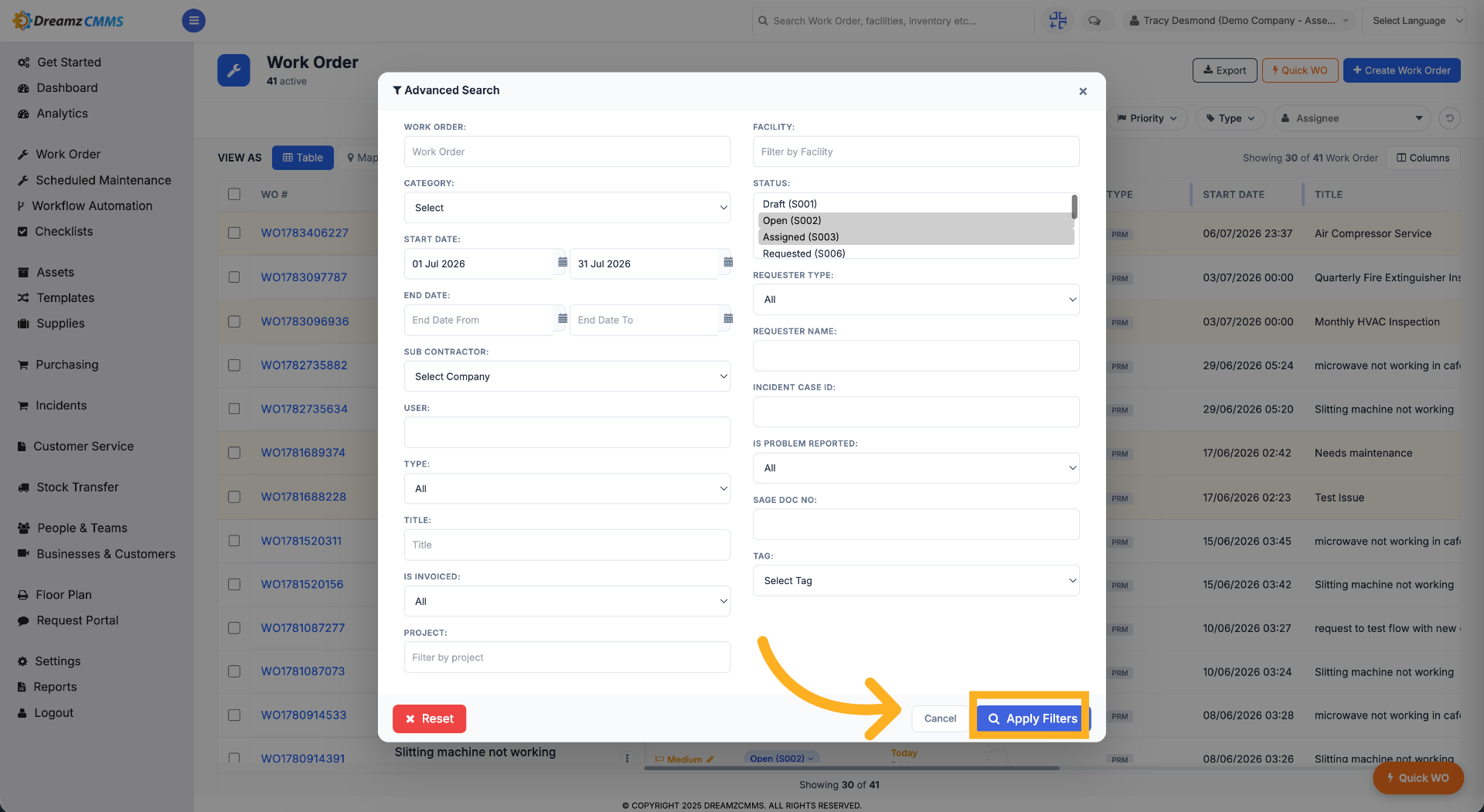Click the Businesses & Customers icon
Viewport: 1484px width, 812px height.
(x=23, y=553)
